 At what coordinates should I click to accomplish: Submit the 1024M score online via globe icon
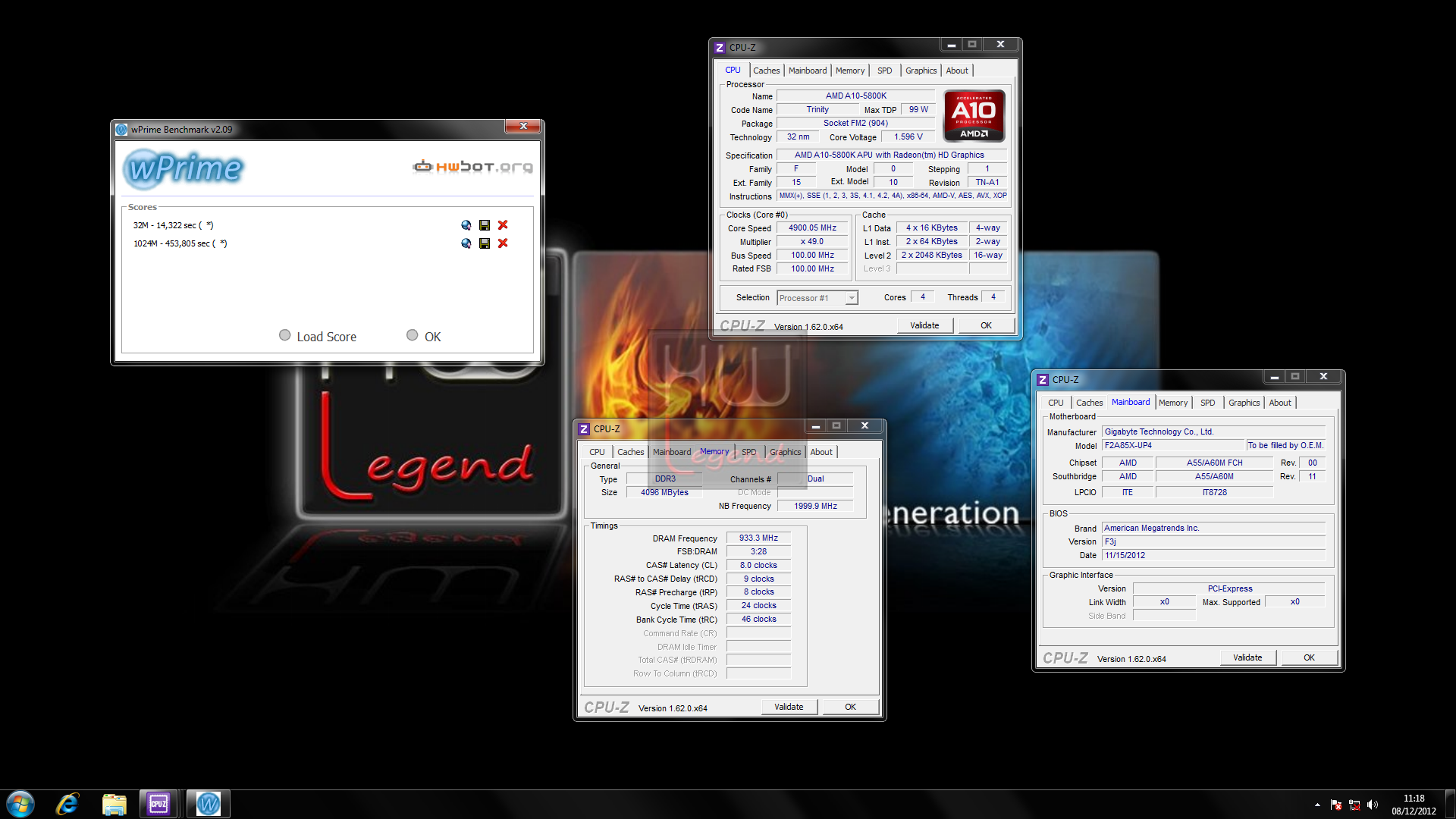(466, 243)
